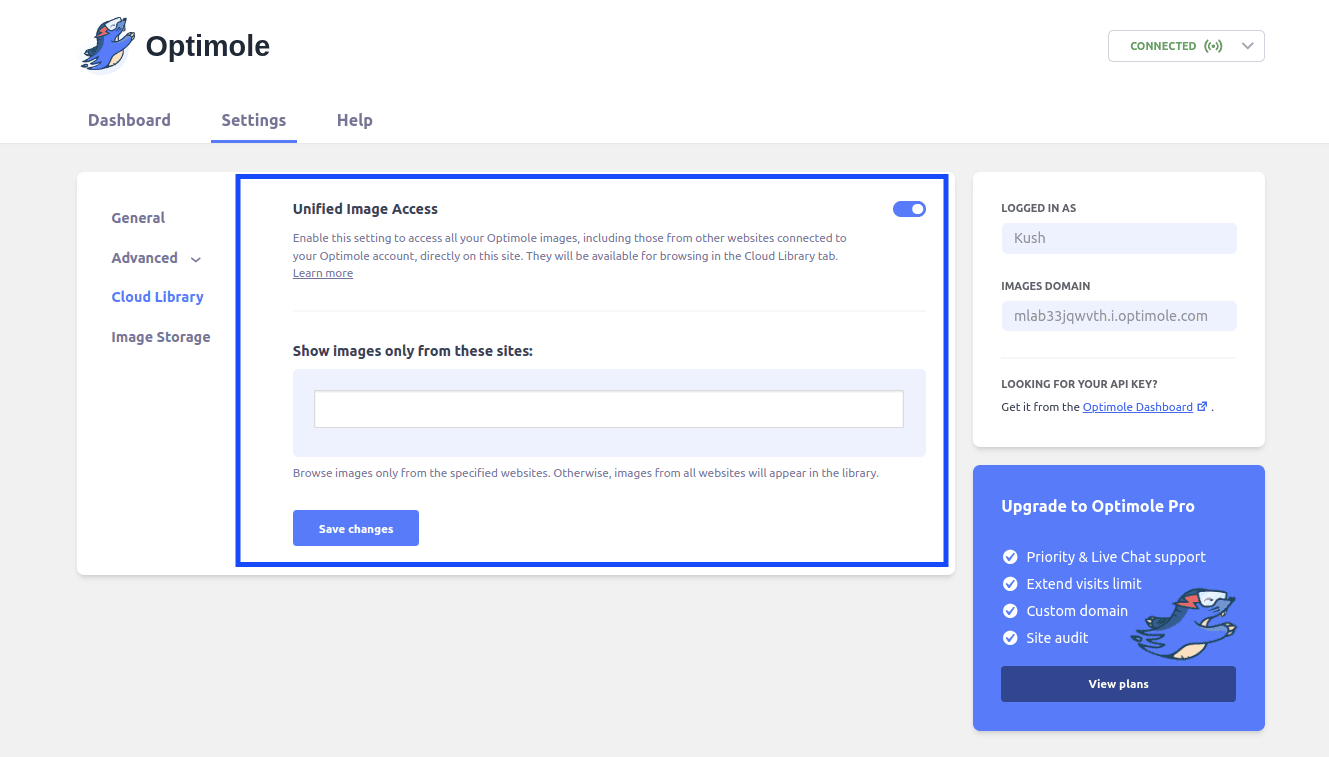The height and width of the screenshot is (757, 1329).
Task: Go to Image Storage settings section
Action: (160, 337)
